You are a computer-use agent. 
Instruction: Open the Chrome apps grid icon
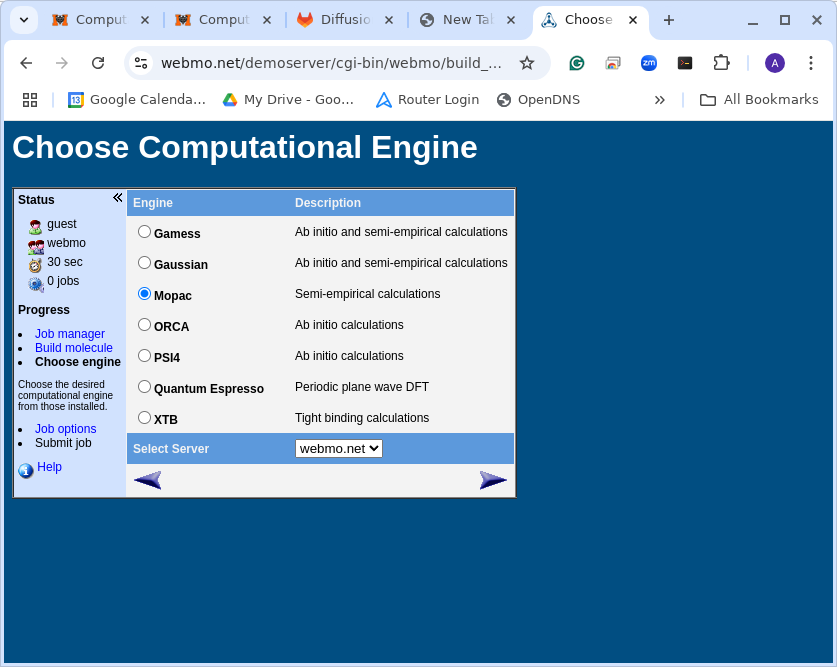coord(30,99)
